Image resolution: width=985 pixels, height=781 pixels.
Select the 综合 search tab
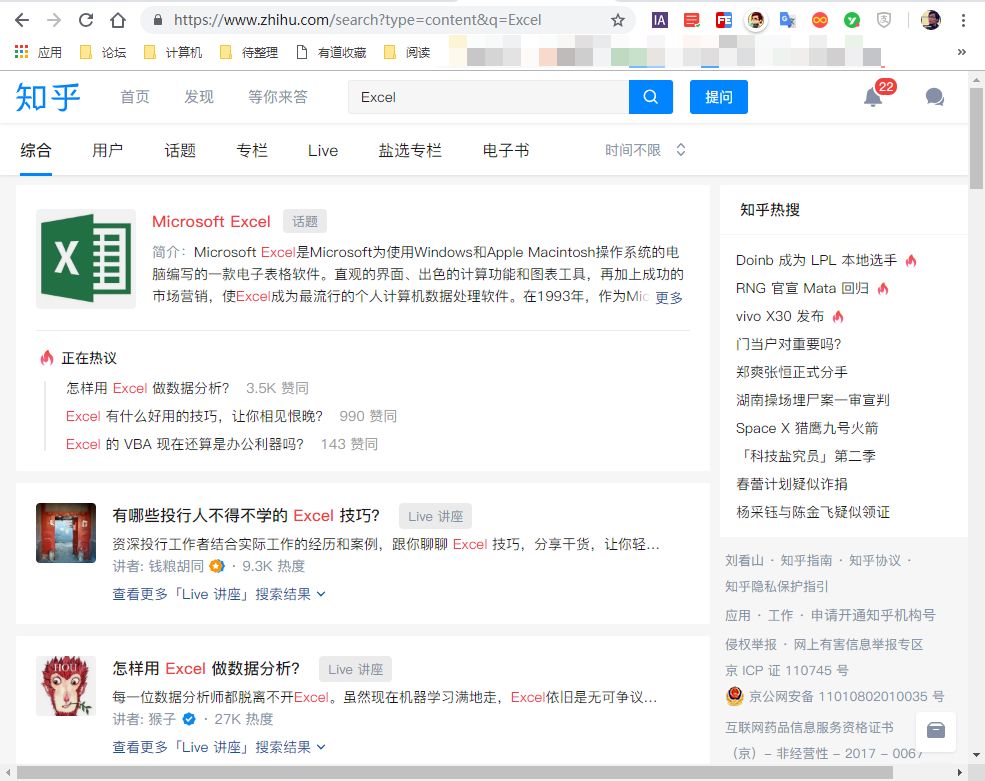[x=36, y=150]
